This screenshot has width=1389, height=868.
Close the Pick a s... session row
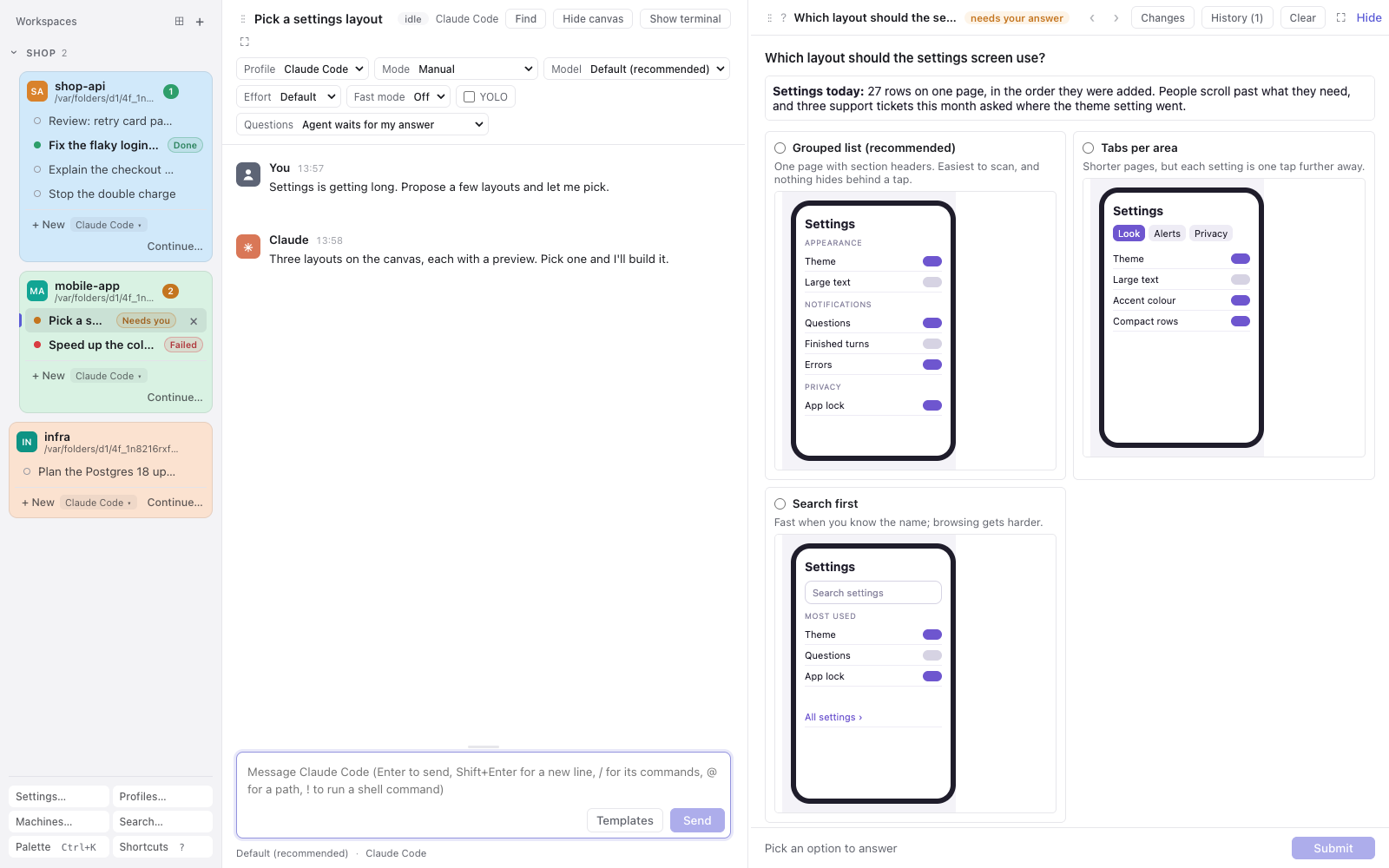[x=194, y=321]
